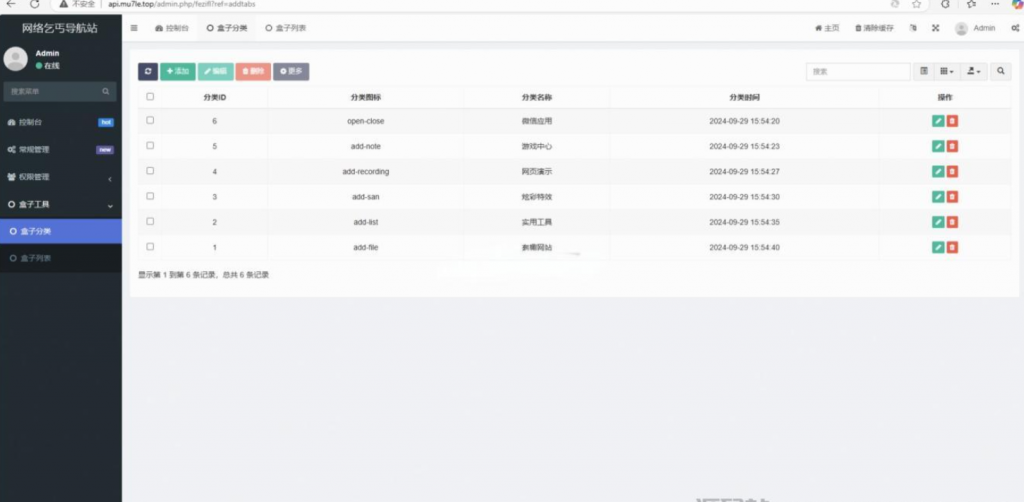Open the Admin user menu in header
This screenshot has width=1024, height=502.
coord(975,28)
